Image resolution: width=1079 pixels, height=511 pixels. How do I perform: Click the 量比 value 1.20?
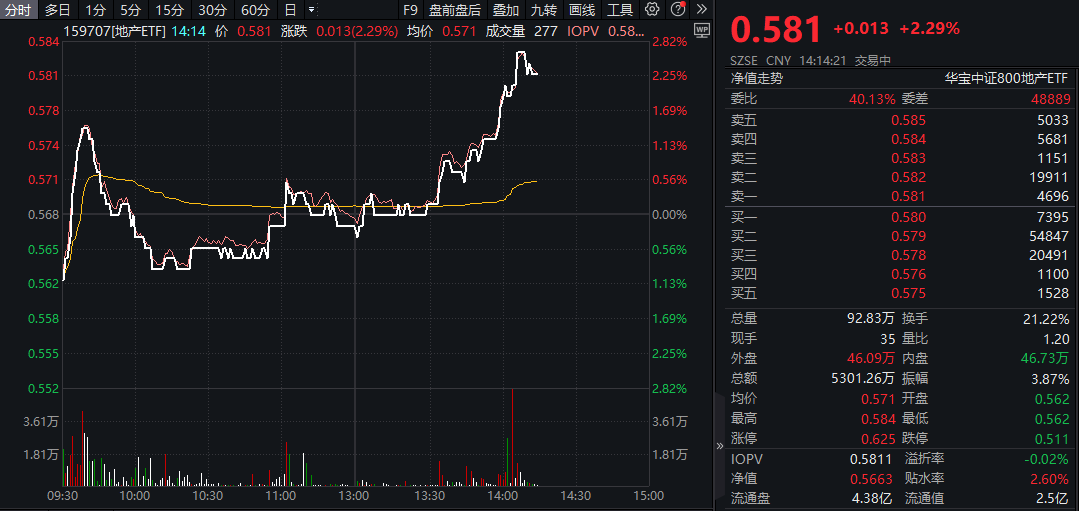tap(1057, 338)
